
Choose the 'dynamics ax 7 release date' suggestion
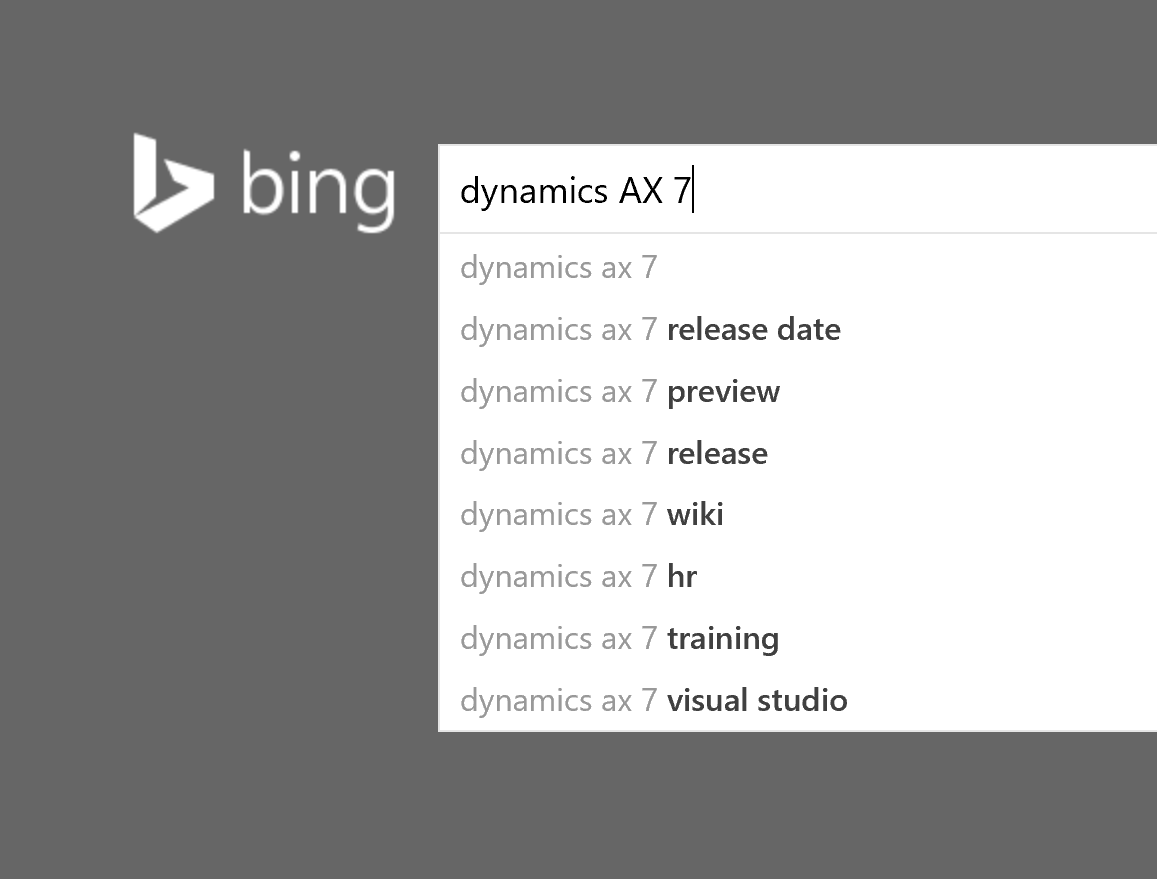[x=650, y=330]
